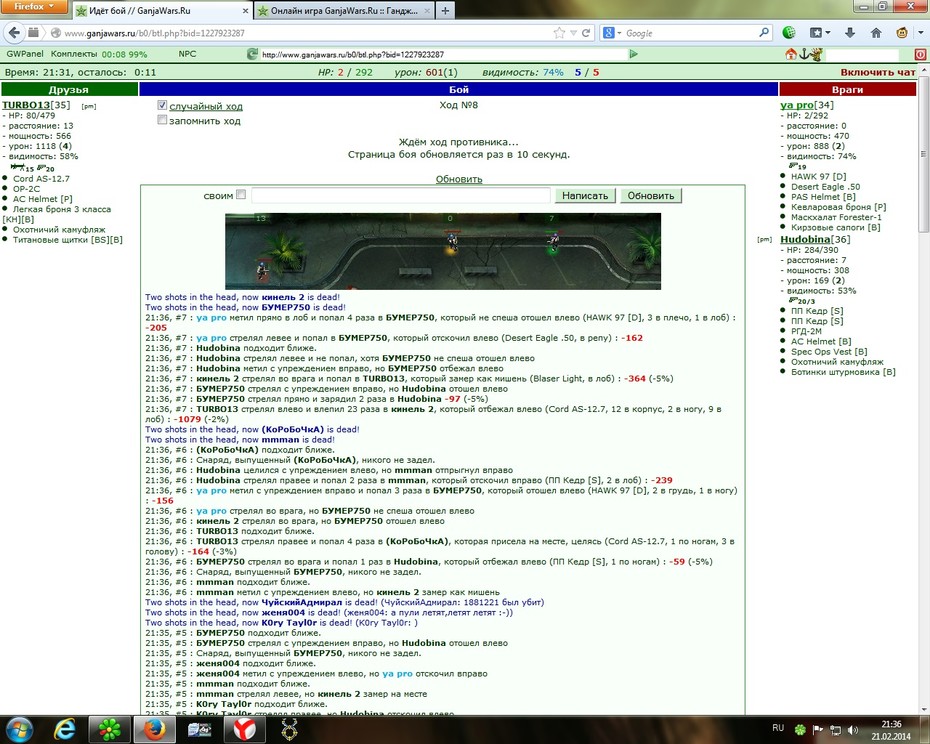The height and width of the screenshot is (744, 930).
Task: Open the downloads arrow icon
Action: coord(849,33)
